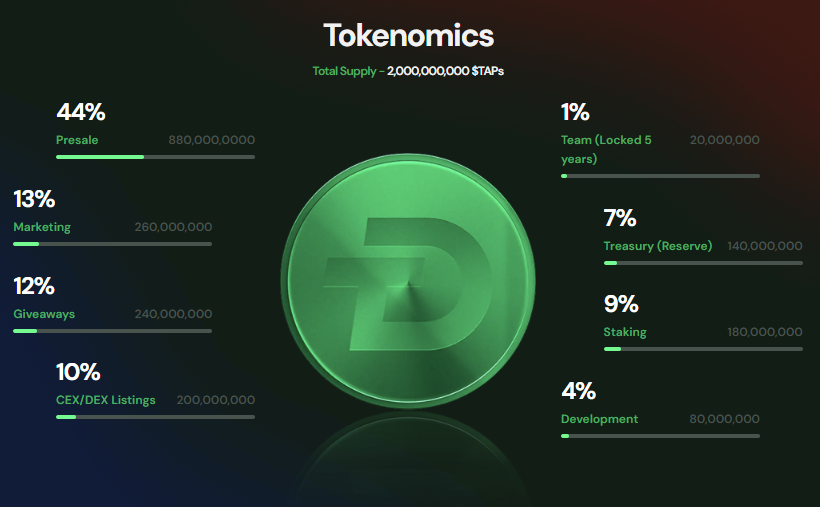Click the Treasury (Reserve) progress bar

coord(703,262)
